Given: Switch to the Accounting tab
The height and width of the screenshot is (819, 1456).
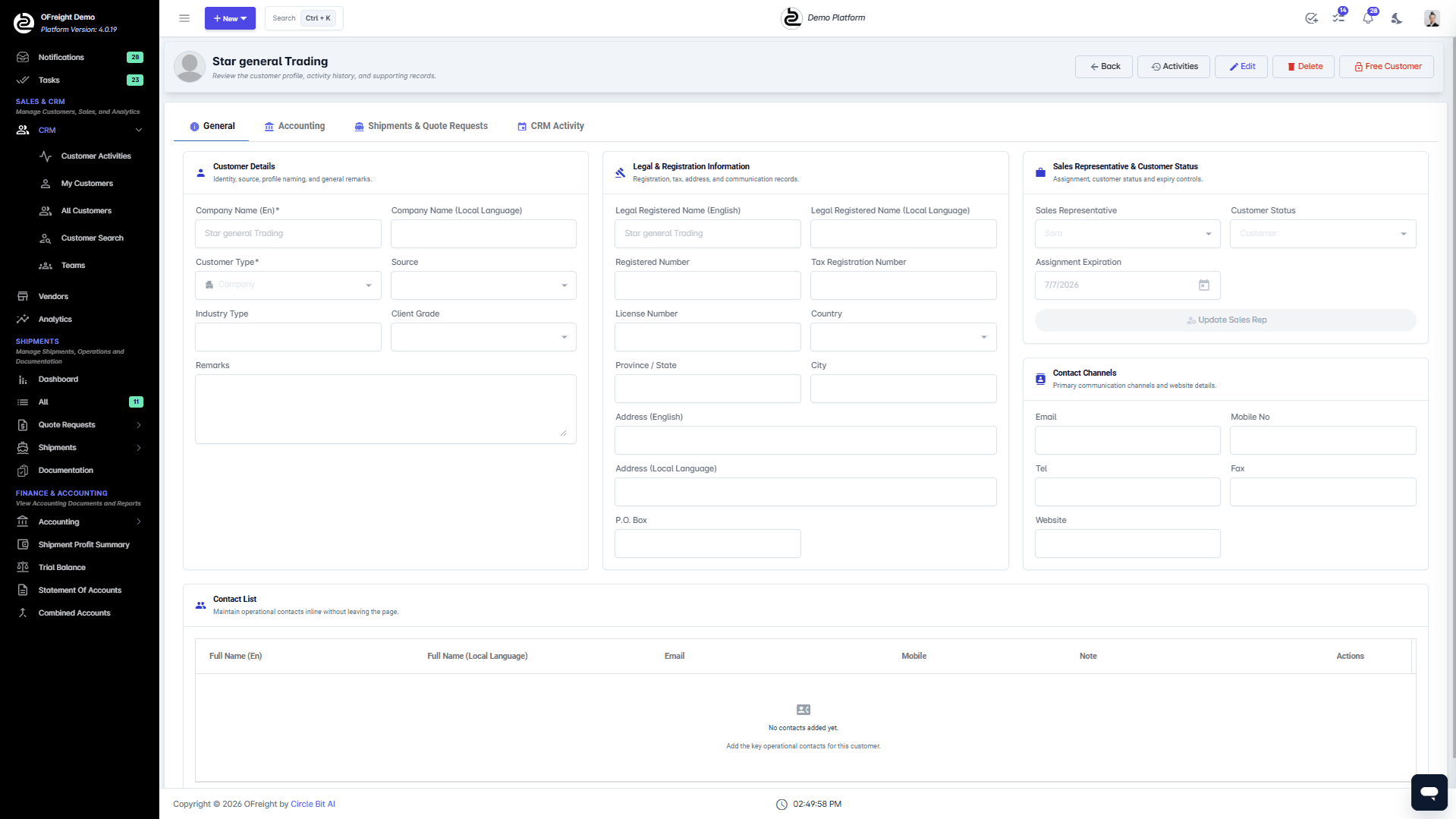Looking at the screenshot, I should [x=294, y=126].
